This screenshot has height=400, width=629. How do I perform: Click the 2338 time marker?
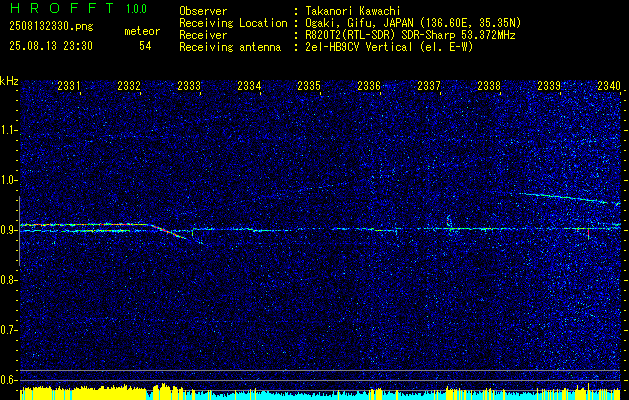489,86
